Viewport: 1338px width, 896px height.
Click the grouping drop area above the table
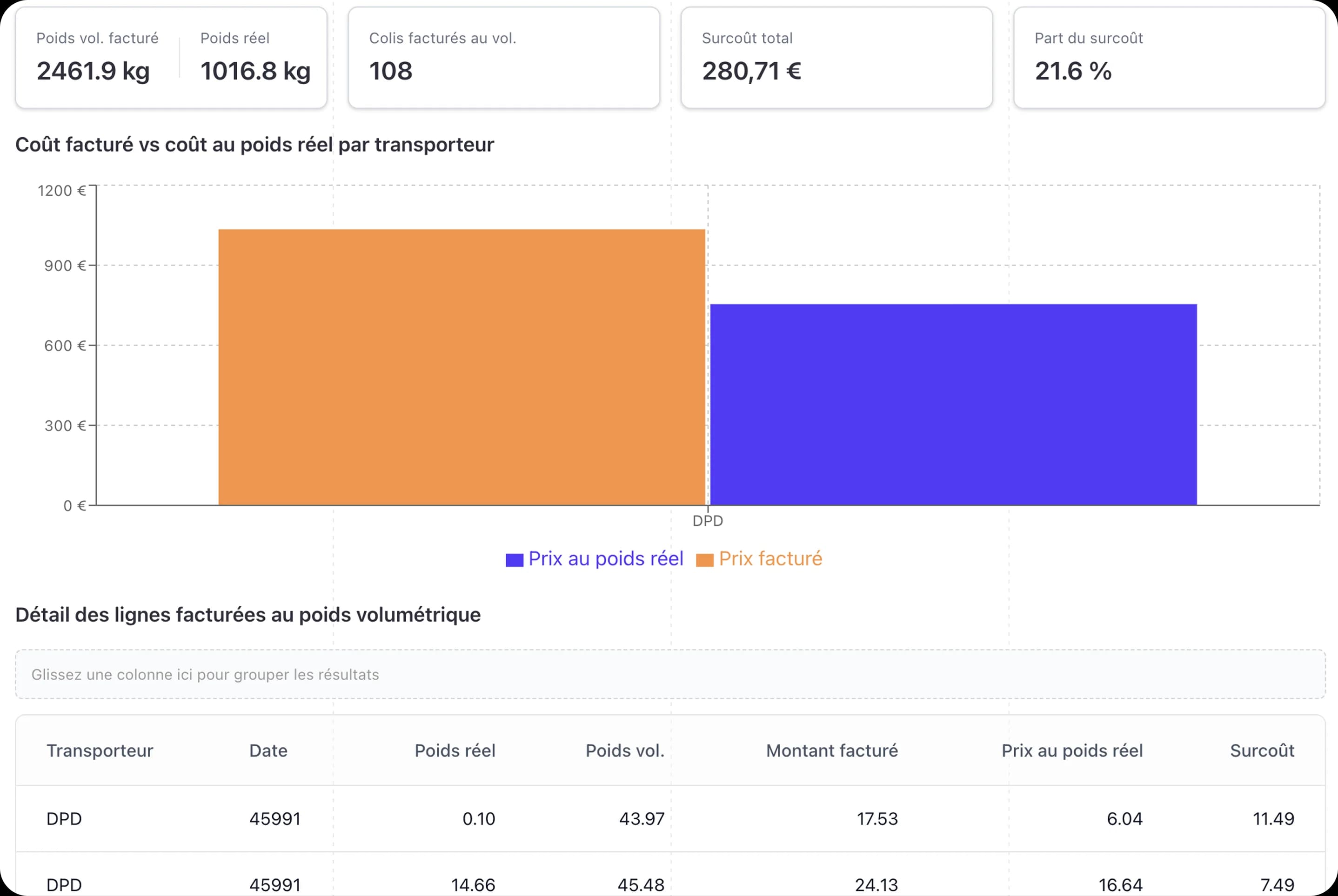click(669, 674)
